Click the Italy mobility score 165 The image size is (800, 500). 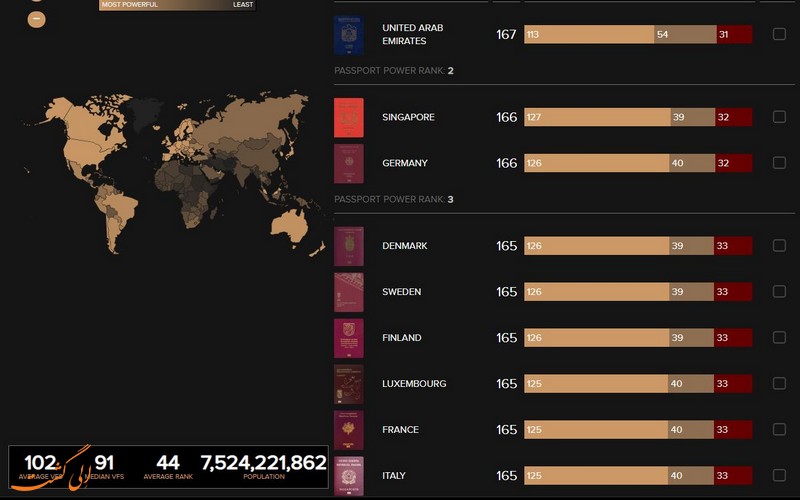coord(506,475)
